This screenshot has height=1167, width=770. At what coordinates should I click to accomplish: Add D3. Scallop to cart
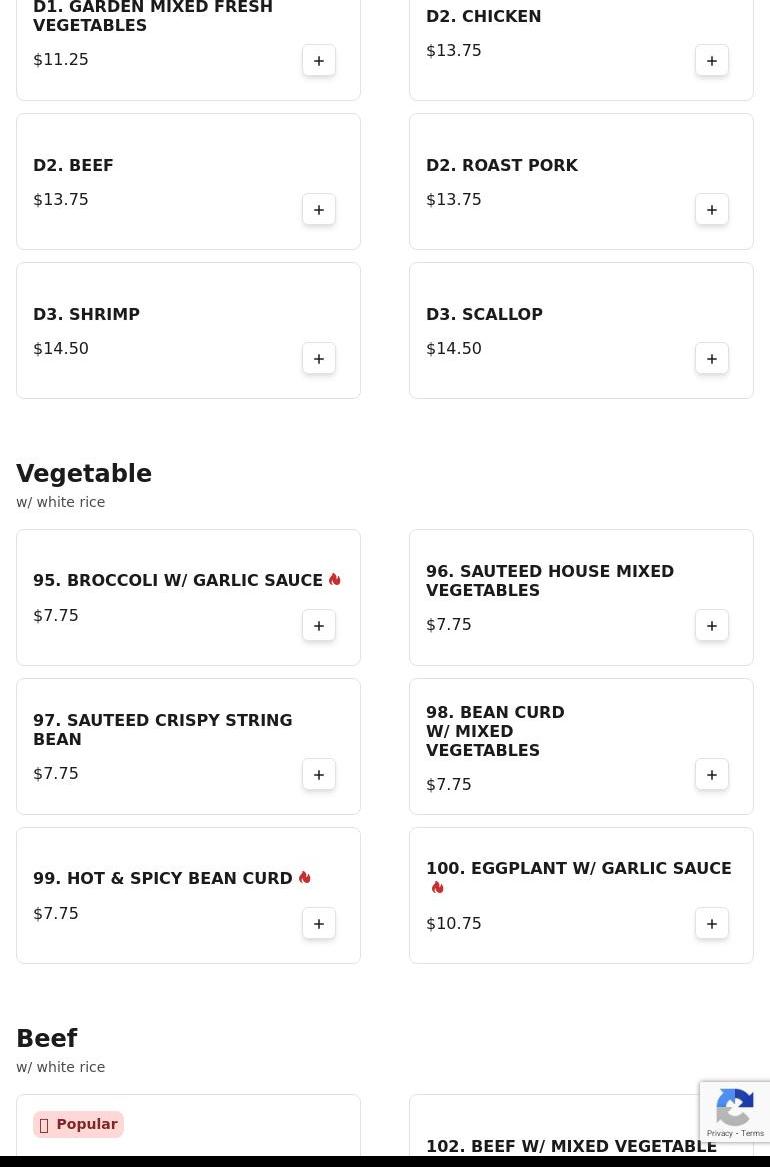pos(711,358)
